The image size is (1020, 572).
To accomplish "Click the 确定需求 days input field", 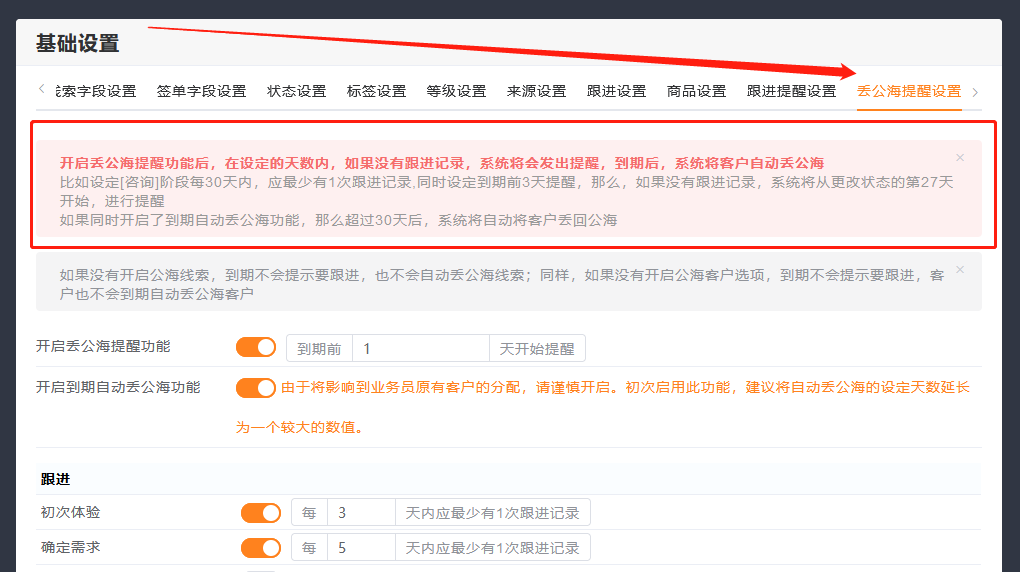I will (360, 548).
